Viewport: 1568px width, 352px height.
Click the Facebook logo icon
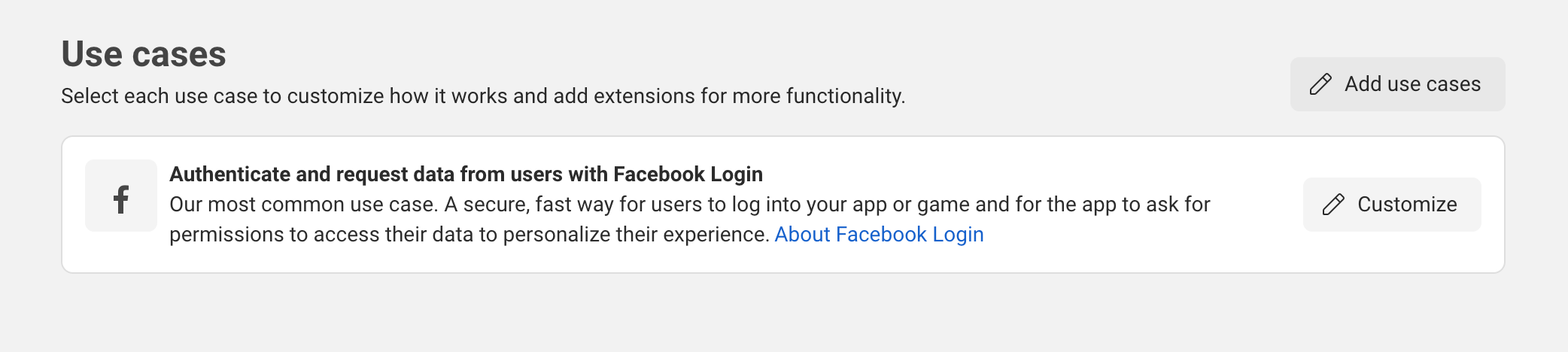(121, 199)
